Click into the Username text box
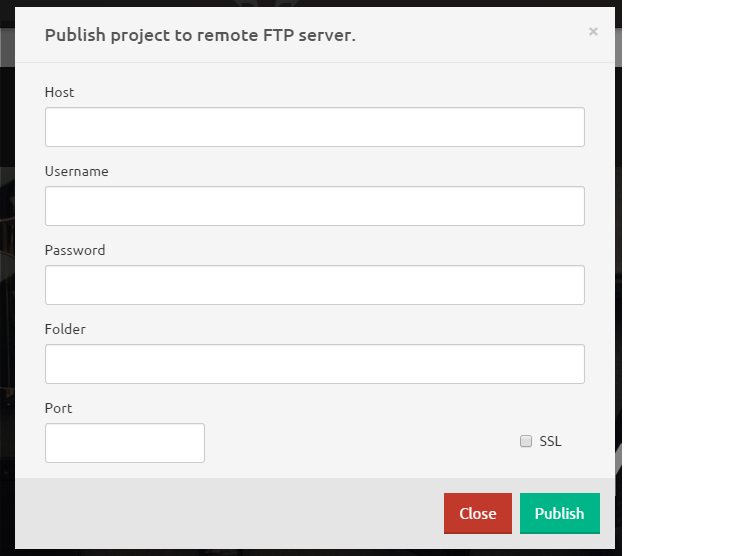Screen dimensions: 734x556 pos(314,206)
